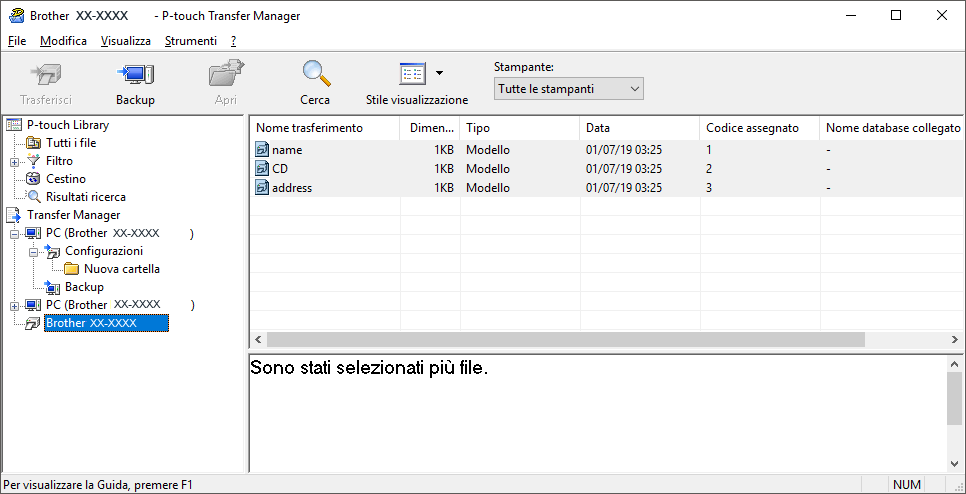Collapse the Configurazioni node
Viewport: 966px width, 494px height.
pos(33,252)
